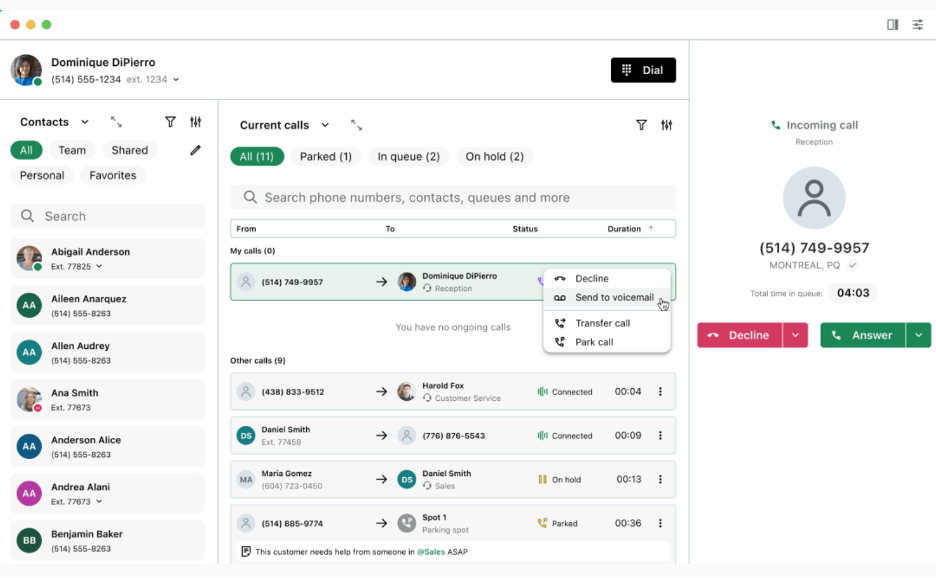This screenshot has height=578, width=936.
Task: Show On hold (2) calls
Action: tap(494, 156)
